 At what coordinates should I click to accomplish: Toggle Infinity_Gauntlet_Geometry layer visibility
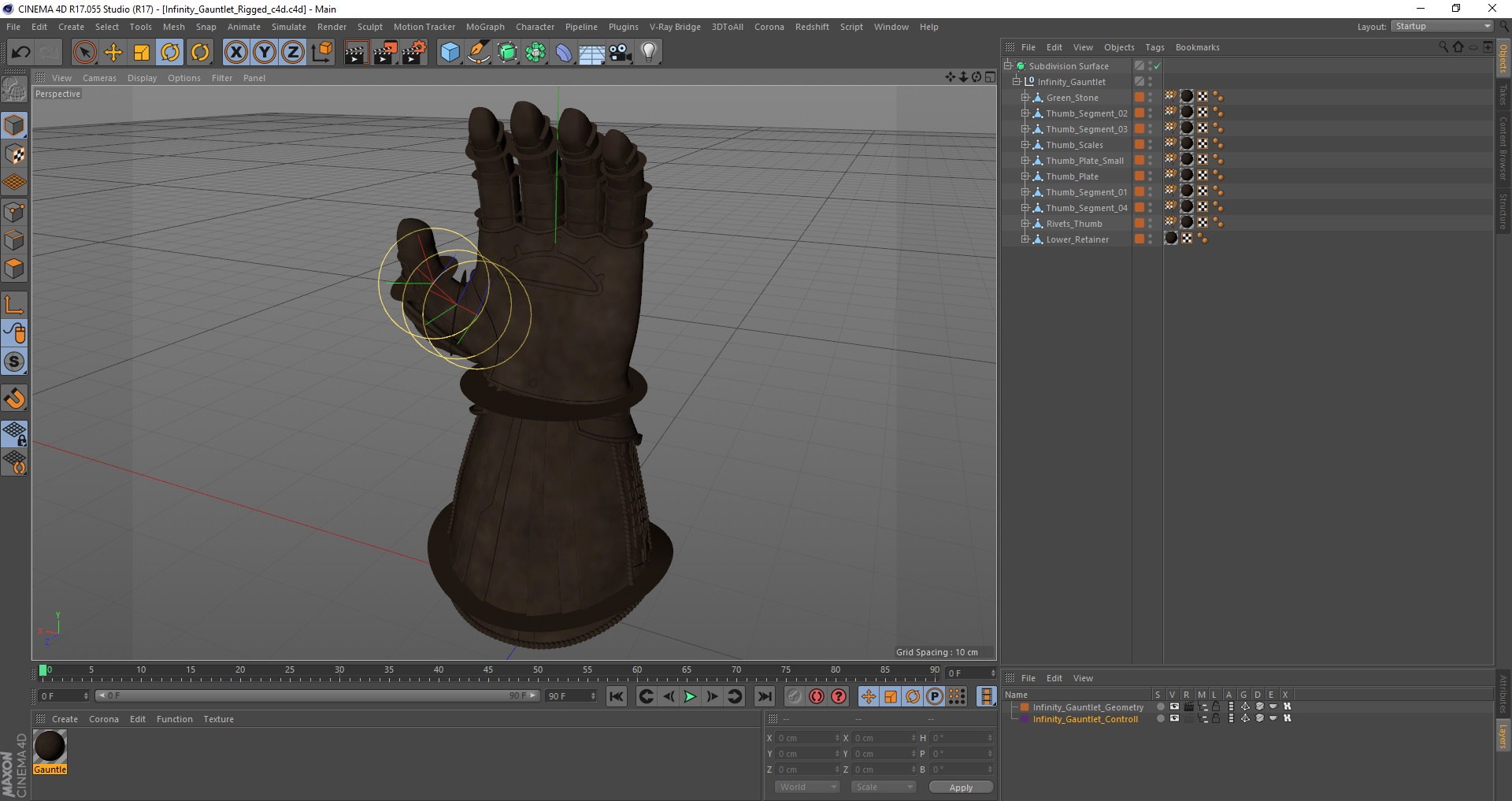coord(1174,707)
